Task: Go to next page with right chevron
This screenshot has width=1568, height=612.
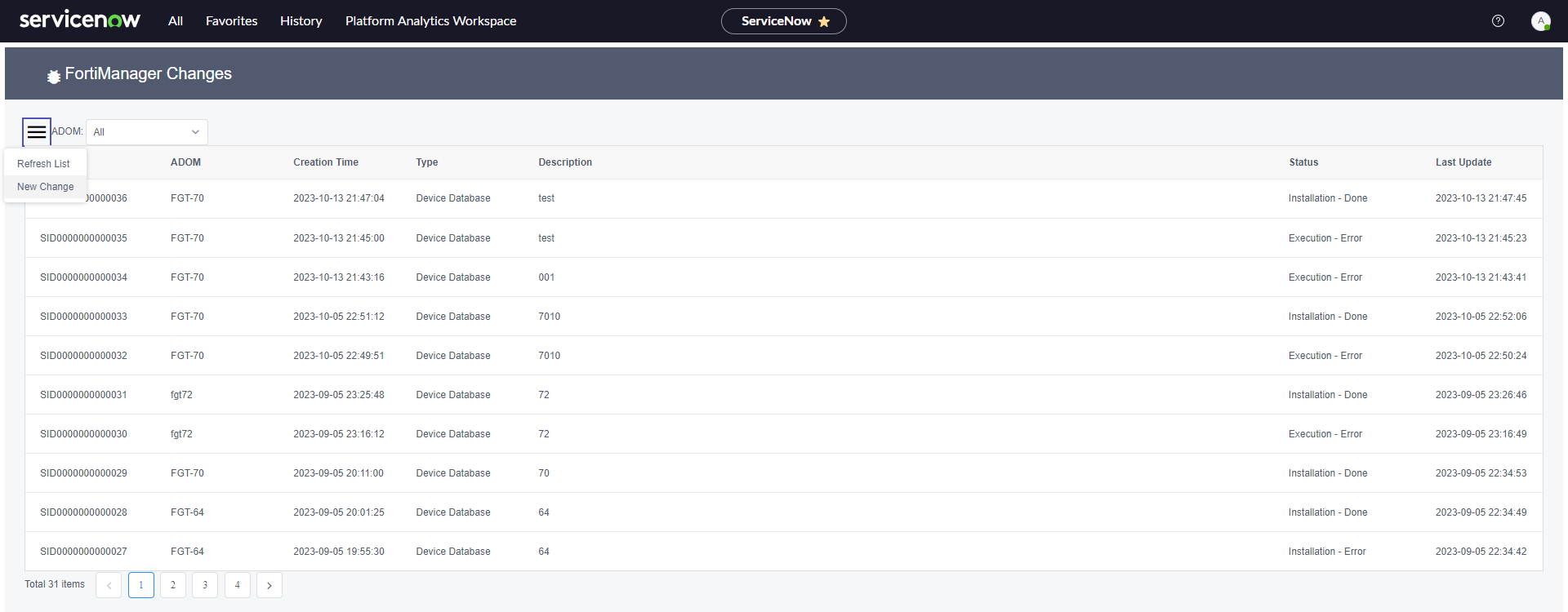Action: point(269,585)
